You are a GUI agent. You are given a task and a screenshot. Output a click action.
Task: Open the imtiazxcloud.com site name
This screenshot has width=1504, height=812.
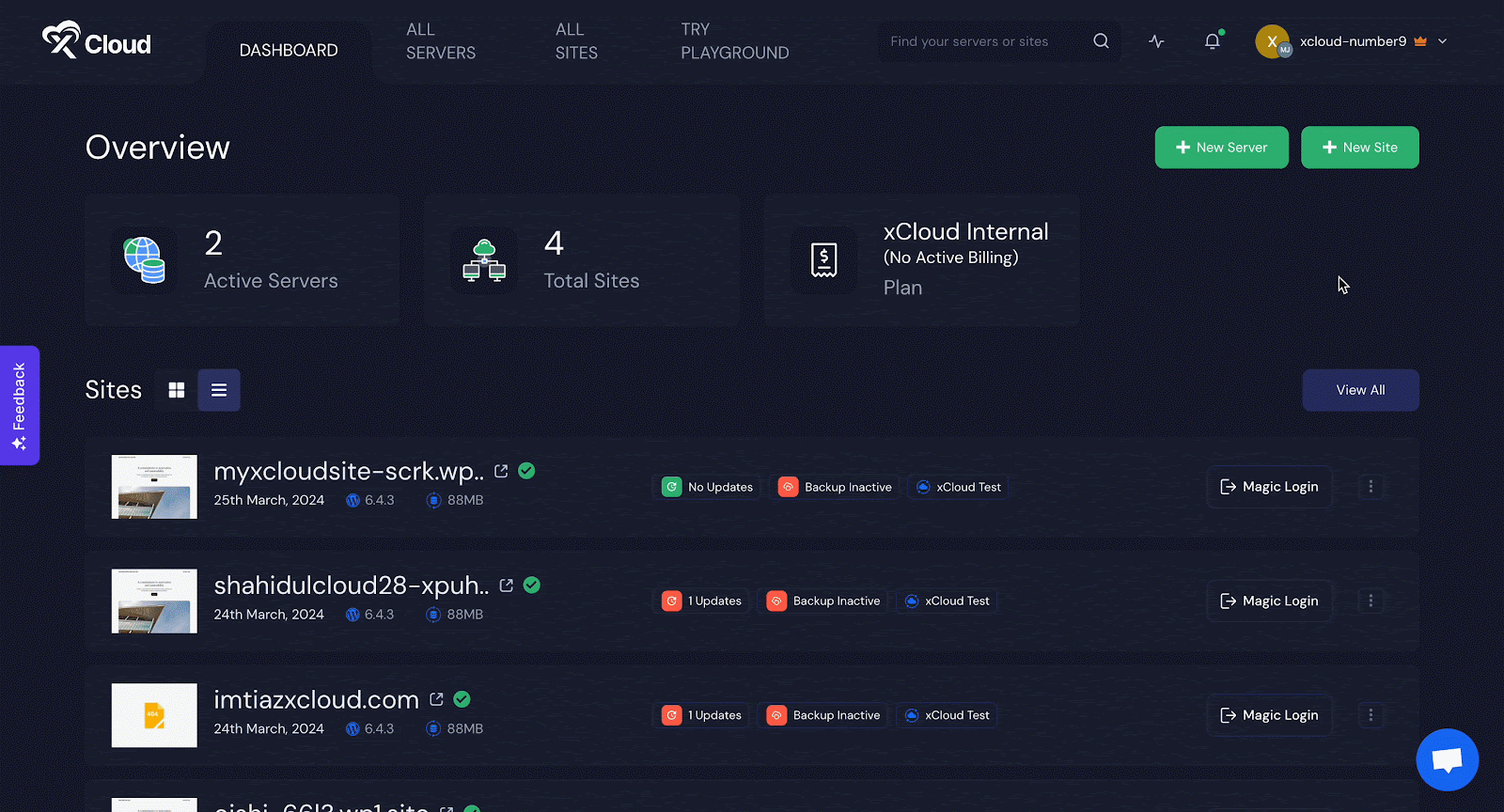pos(316,699)
